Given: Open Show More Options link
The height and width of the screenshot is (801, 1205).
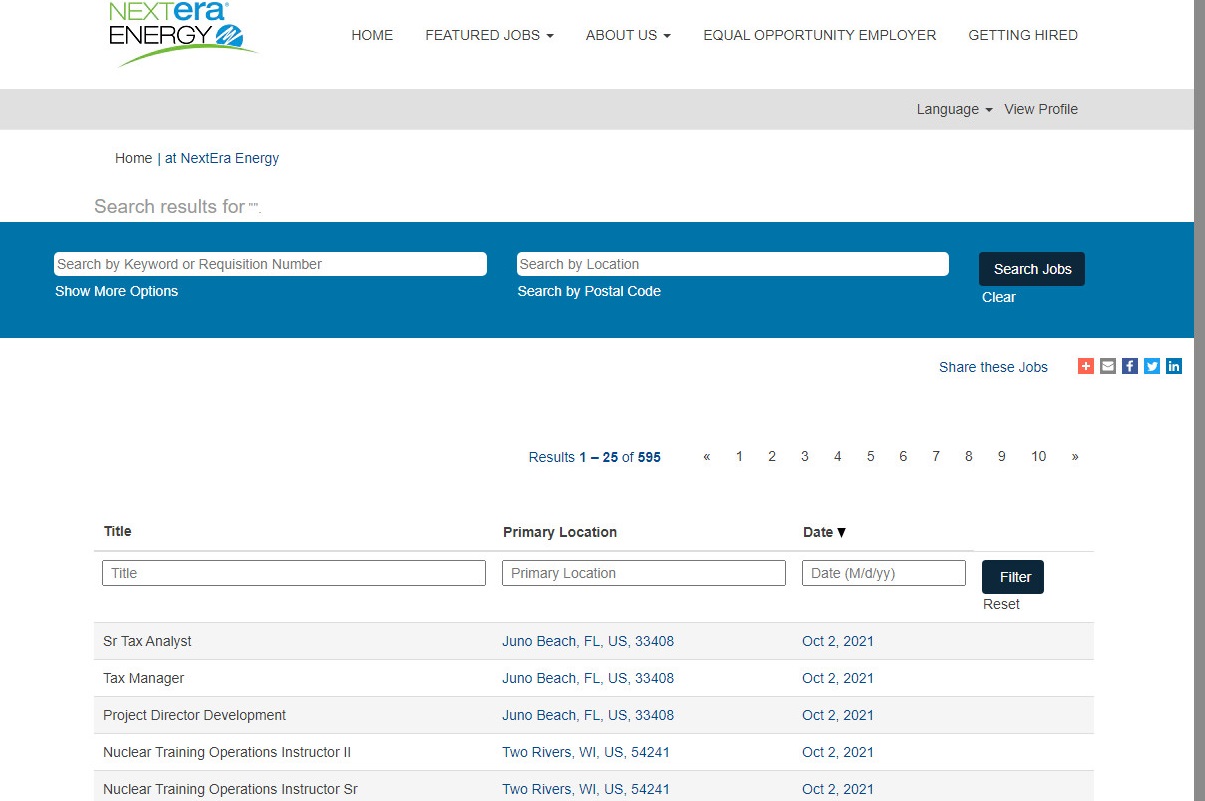Looking at the screenshot, I should [x=116, y=292].
